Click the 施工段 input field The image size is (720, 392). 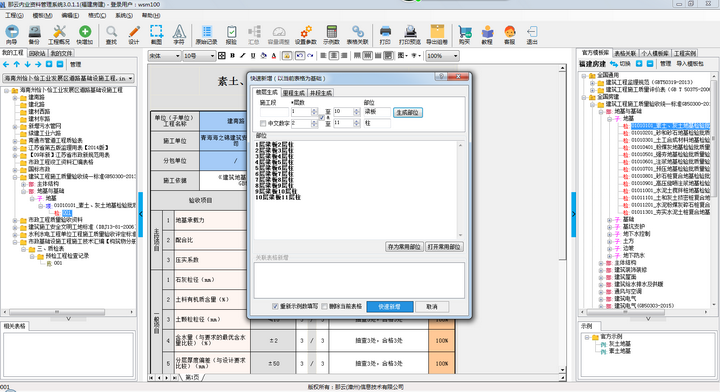pos(274,112)
